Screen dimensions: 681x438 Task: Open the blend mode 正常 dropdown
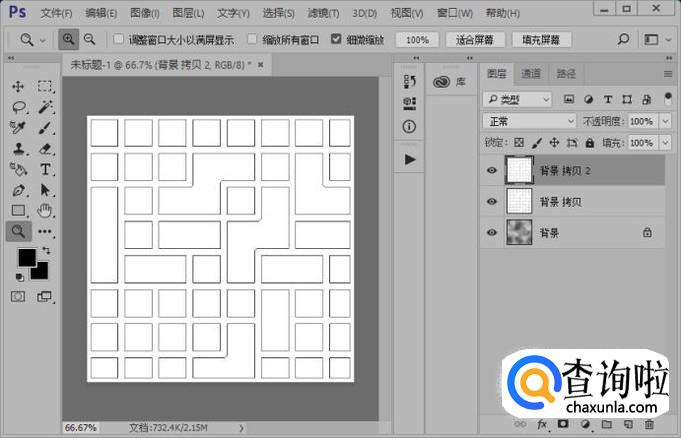(528, 121)
